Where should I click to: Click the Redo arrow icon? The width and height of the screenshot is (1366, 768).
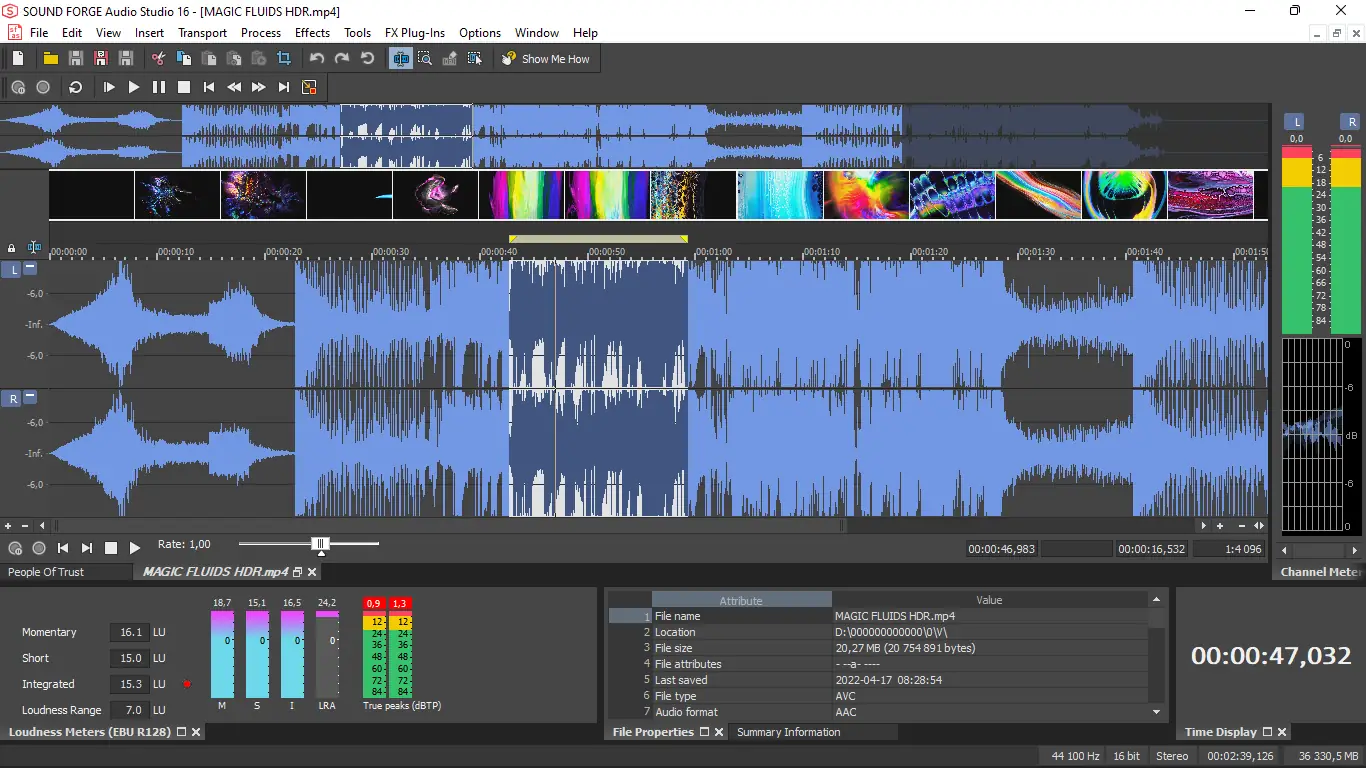tap(342, 59)
